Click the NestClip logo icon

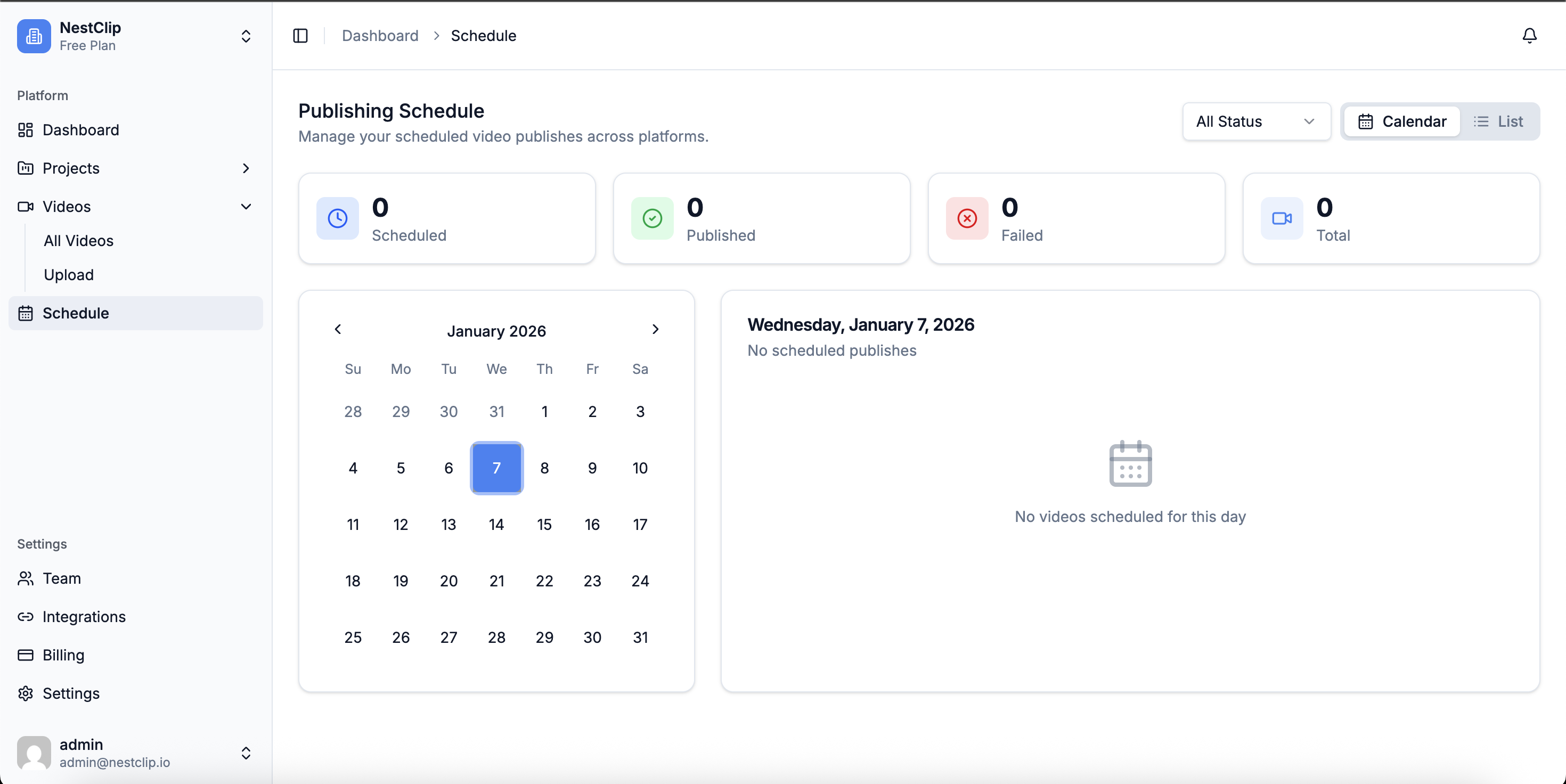(x=34, y=36)
